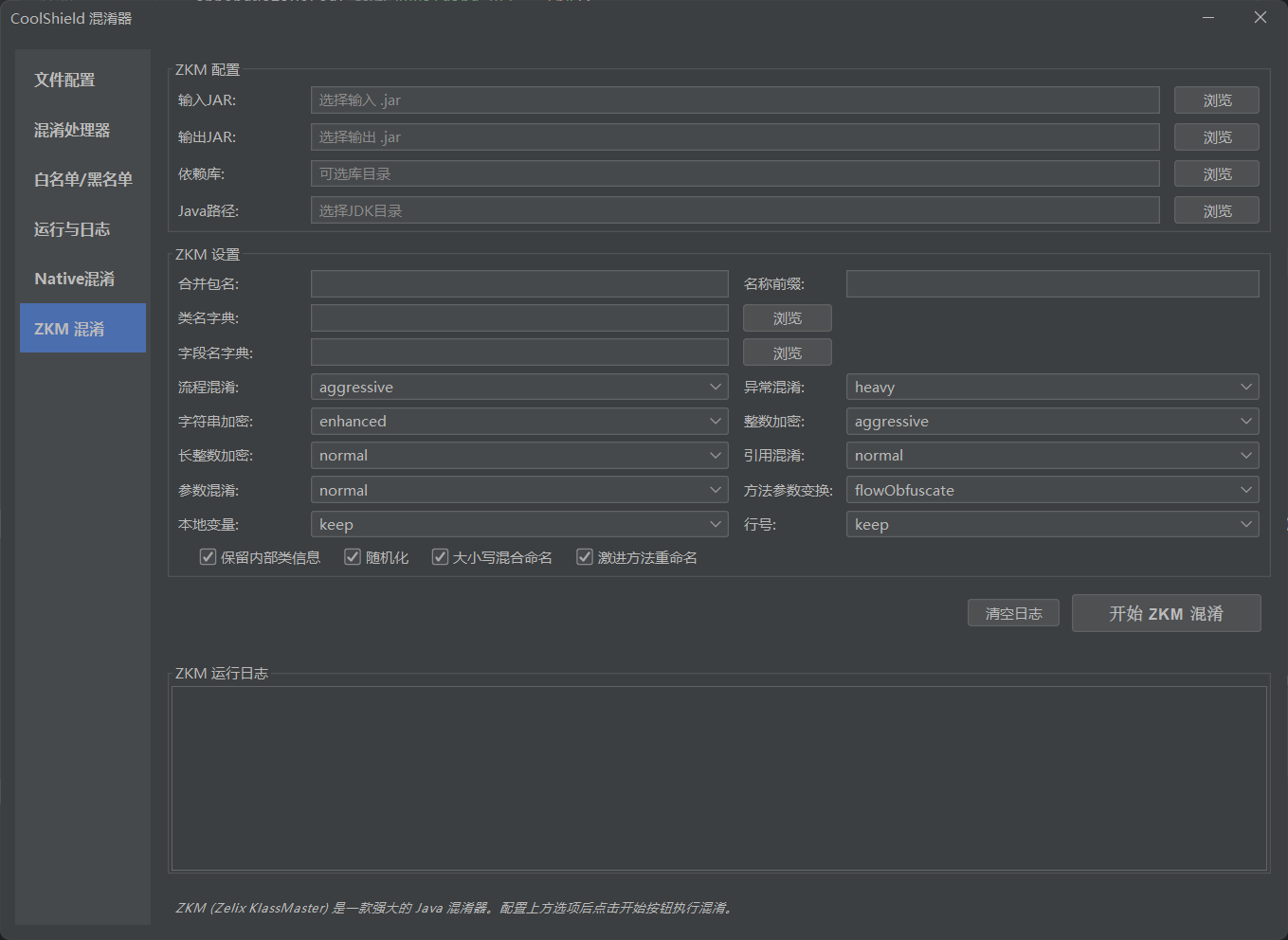Viewport: 1288px width, 940px height.
Task: Open the 行号 dropdown
Action: 1052,524
